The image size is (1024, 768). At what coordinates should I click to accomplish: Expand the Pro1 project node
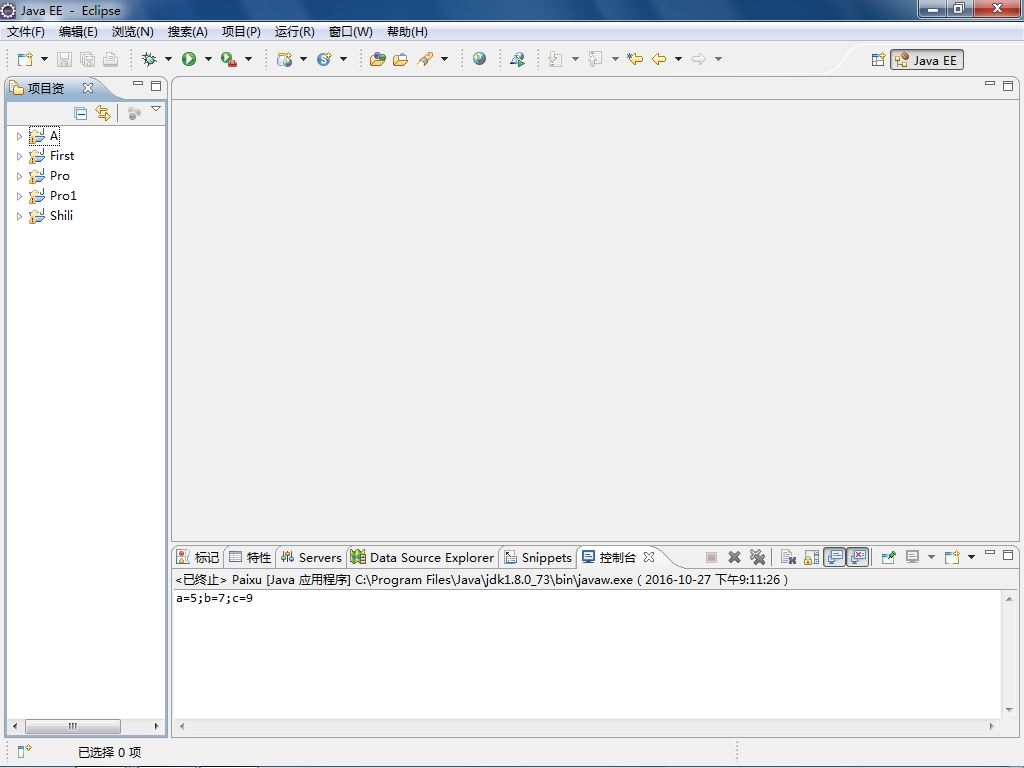point(19,197)
